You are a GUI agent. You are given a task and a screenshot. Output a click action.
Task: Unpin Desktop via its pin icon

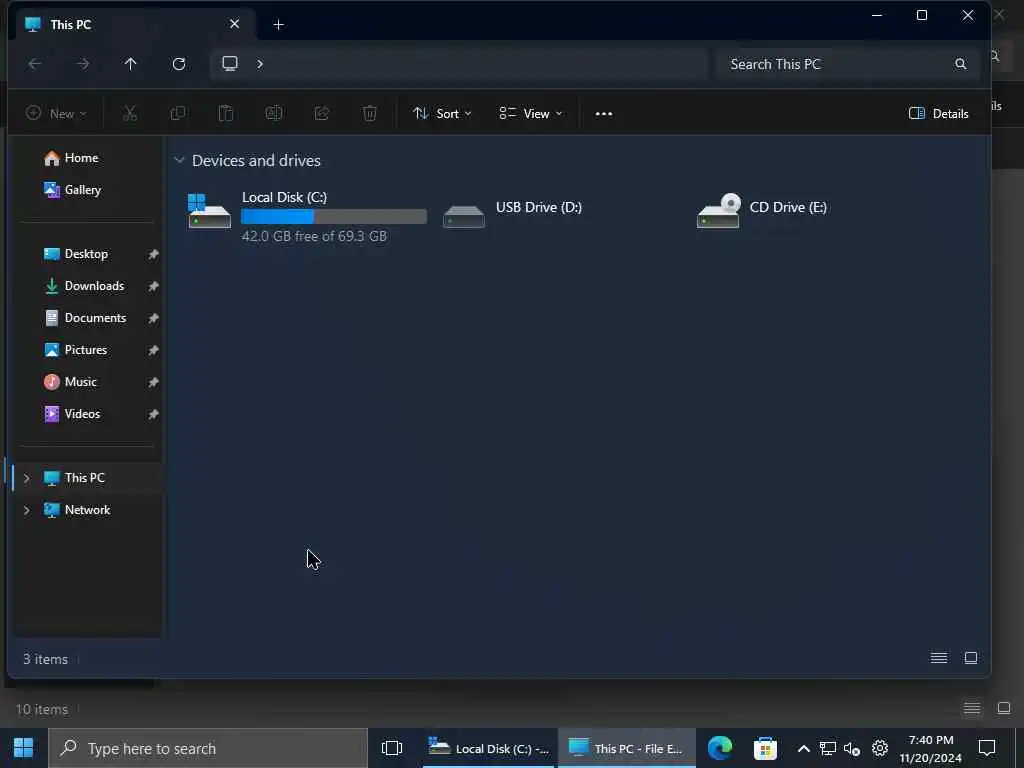(153, 254)
